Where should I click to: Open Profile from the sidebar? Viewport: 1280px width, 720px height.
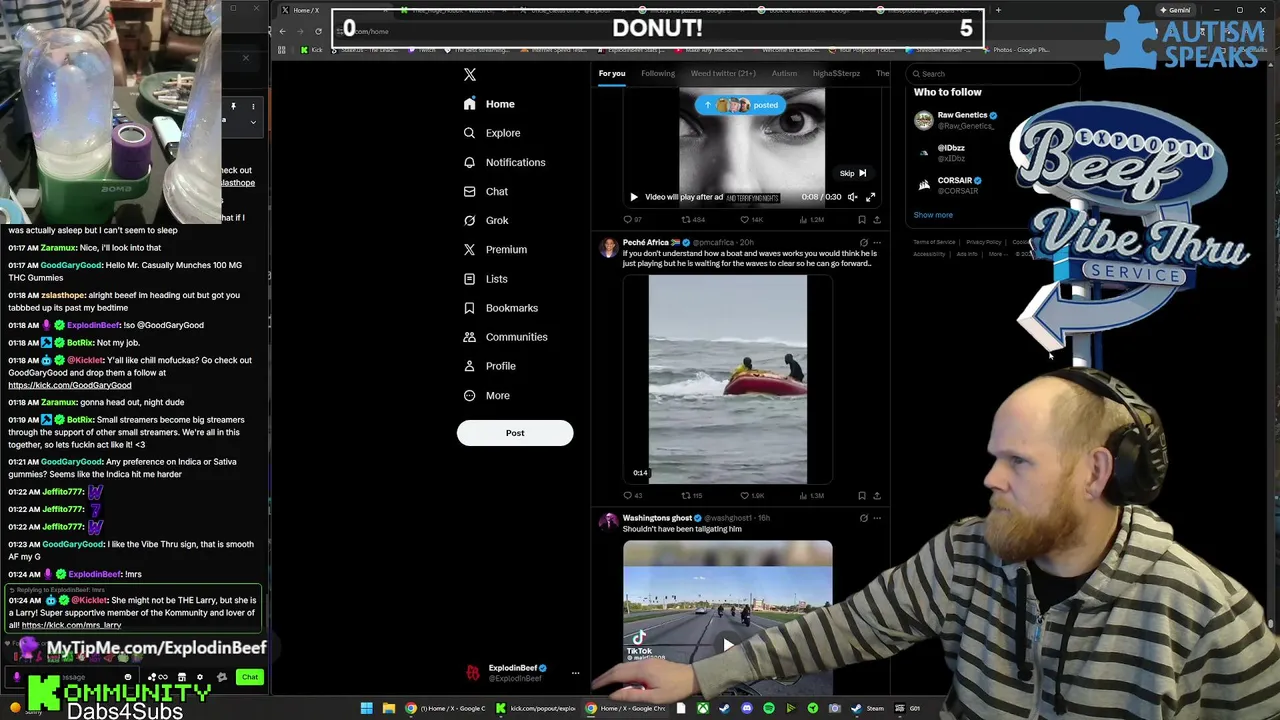pos(489,366)
